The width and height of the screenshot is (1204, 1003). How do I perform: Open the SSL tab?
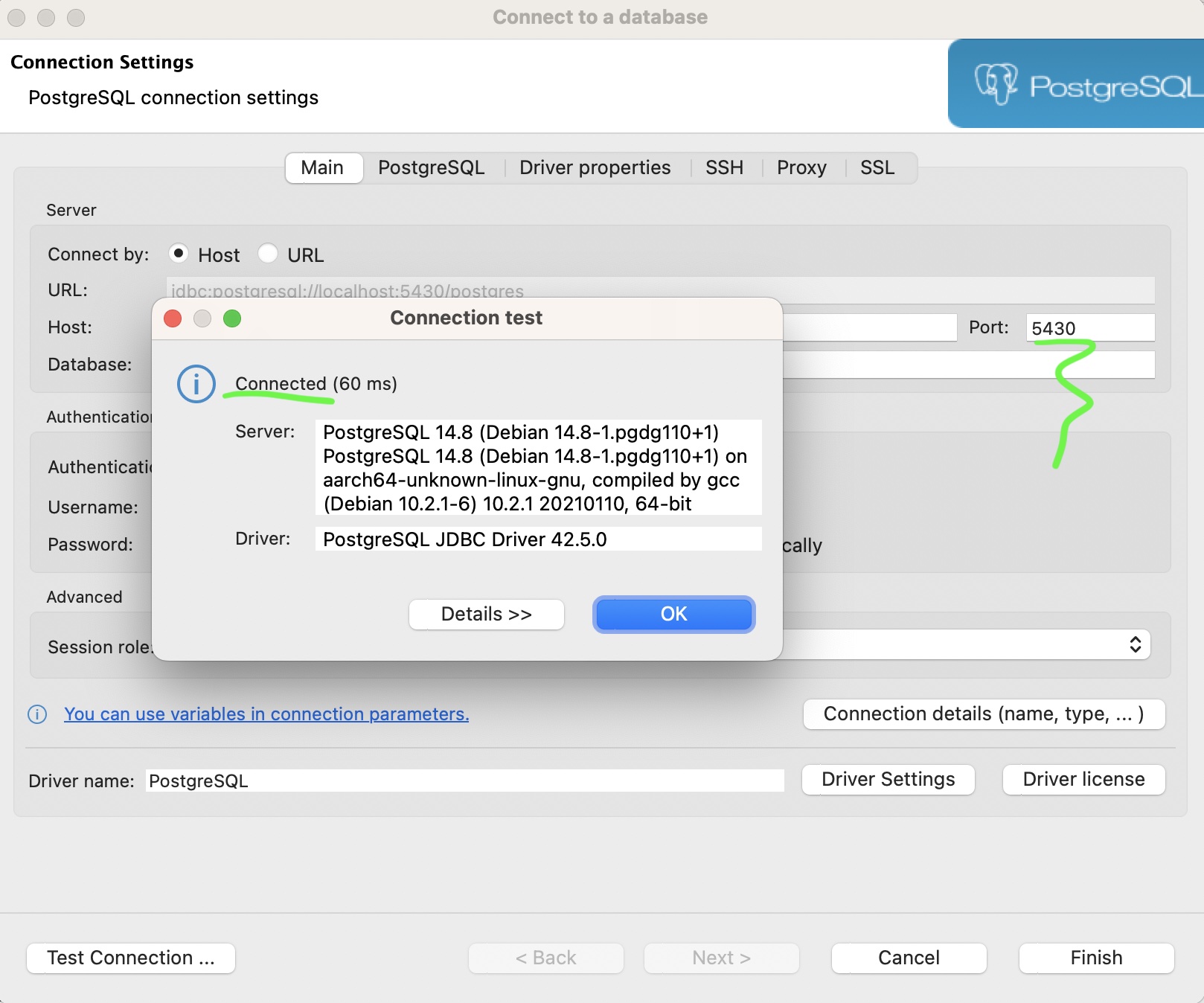pos(877,167)
